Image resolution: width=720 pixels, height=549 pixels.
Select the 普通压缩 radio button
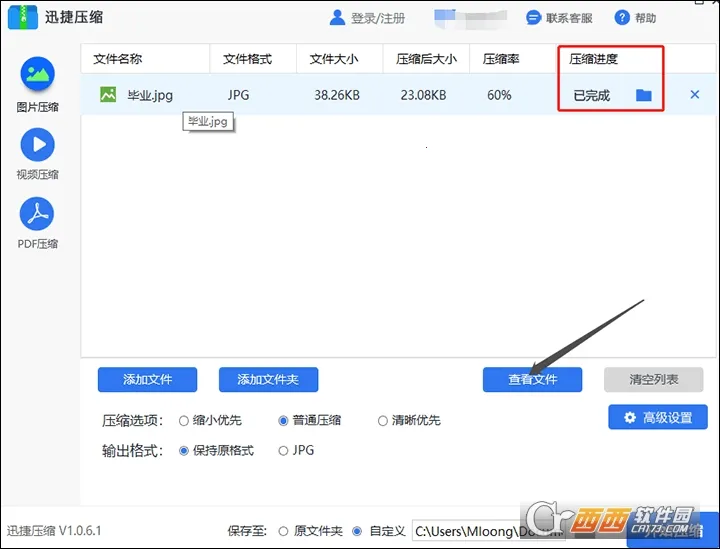[284, 420]
